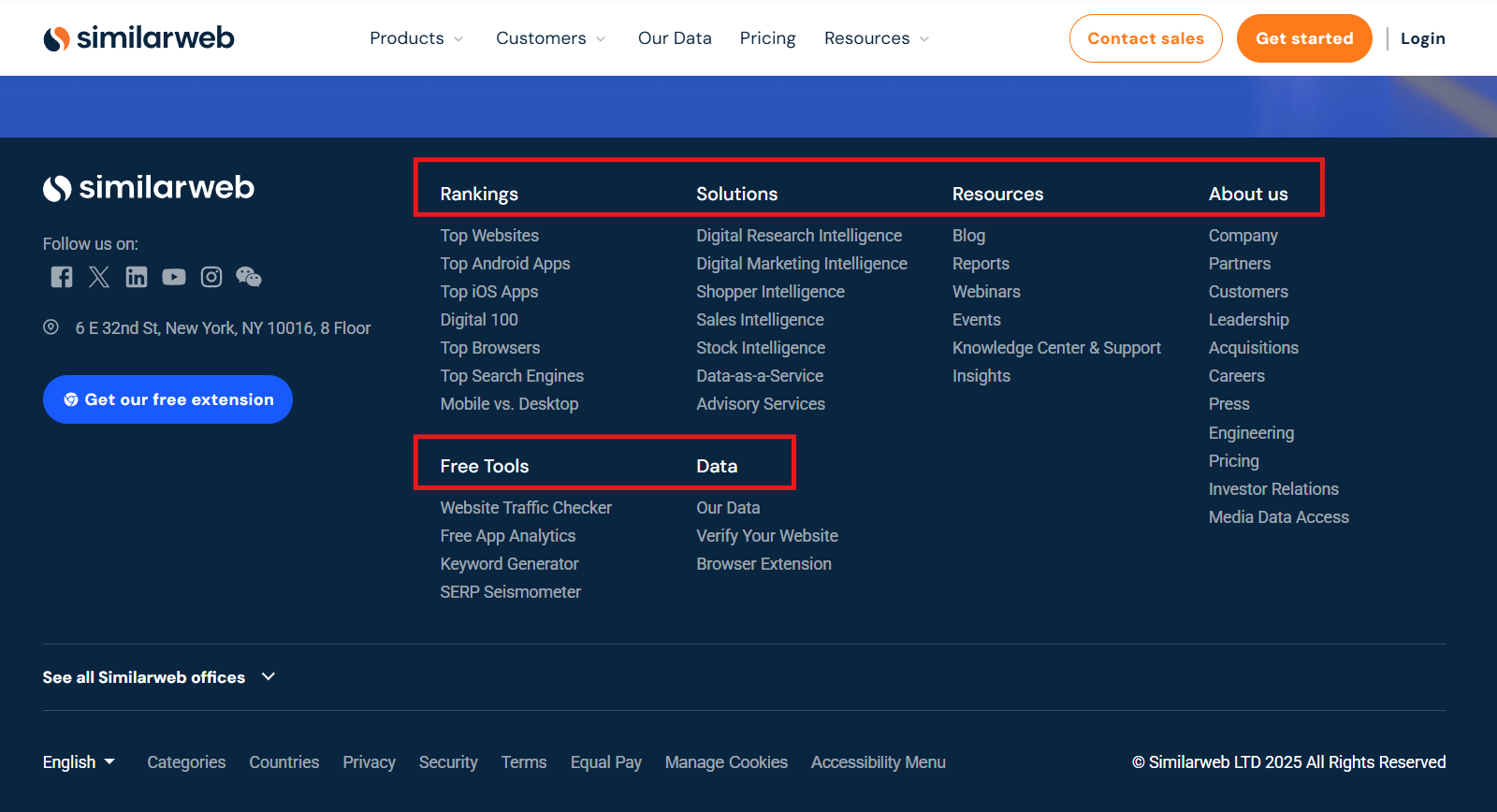Click the X (Twitter) social icon
The image size is (1497, 812).
pyautogui.click(x=99, y=277)
